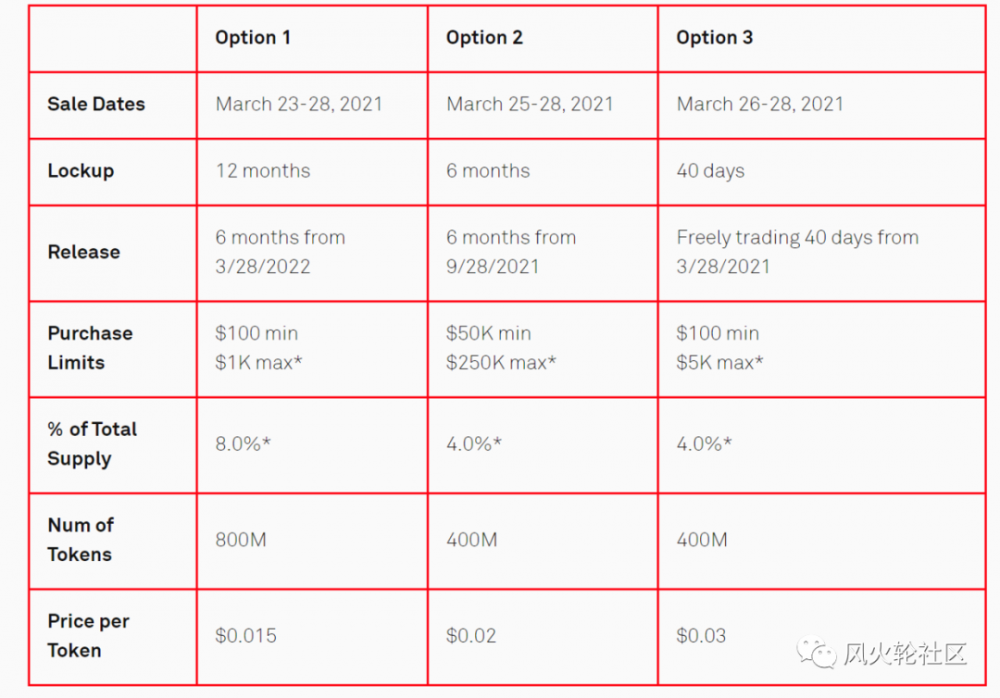The image size is (1000, 698).
Task: Click the Price per Token label
Action: point(88,635)
